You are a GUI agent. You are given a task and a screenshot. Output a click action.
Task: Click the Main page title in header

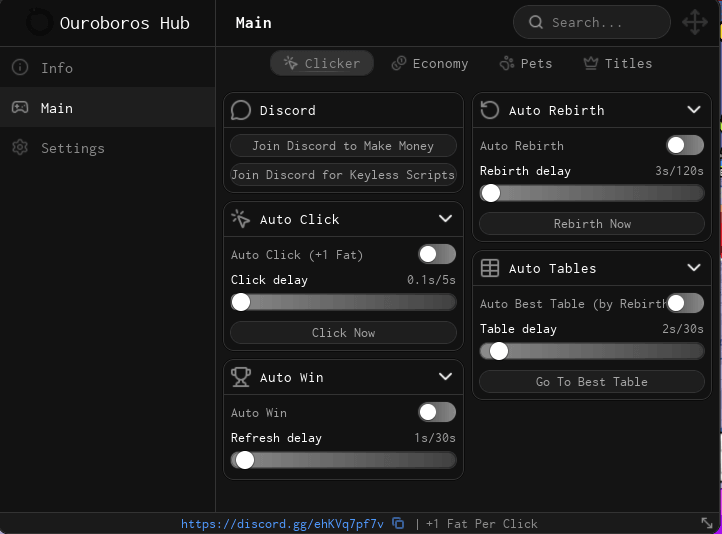coord(253,23)
